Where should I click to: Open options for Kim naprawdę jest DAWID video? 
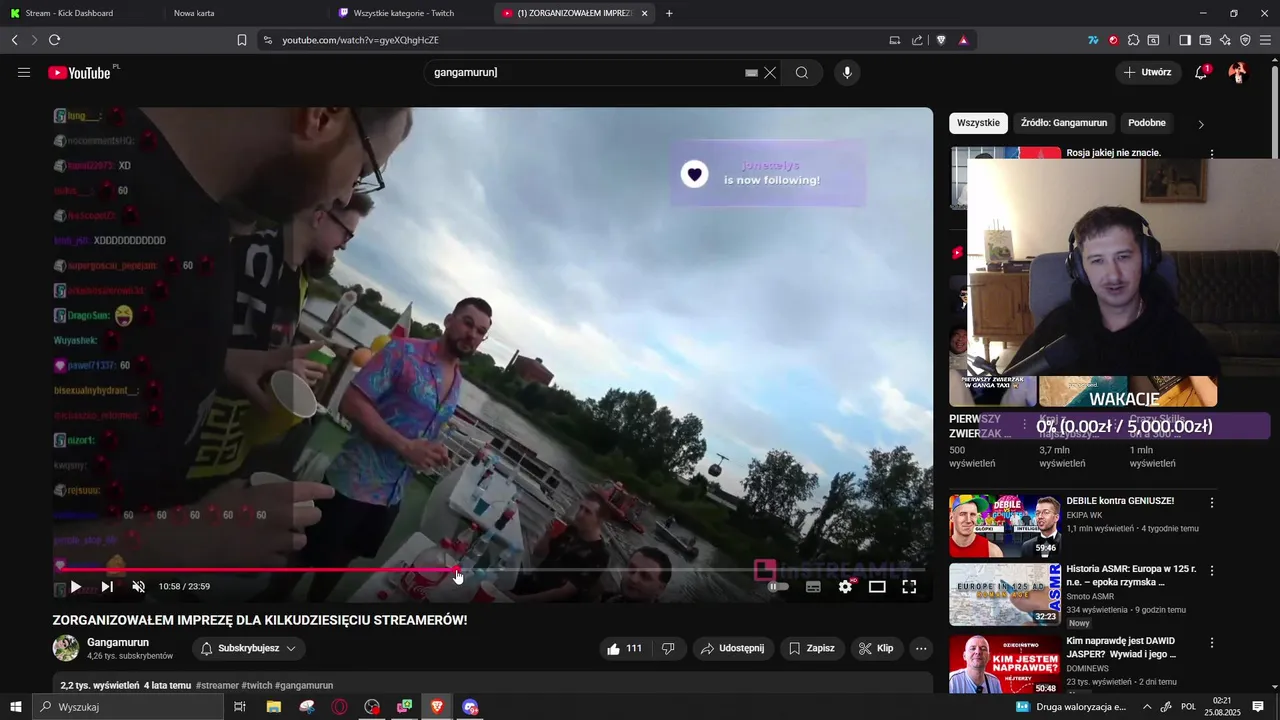tap(1212, 643)
